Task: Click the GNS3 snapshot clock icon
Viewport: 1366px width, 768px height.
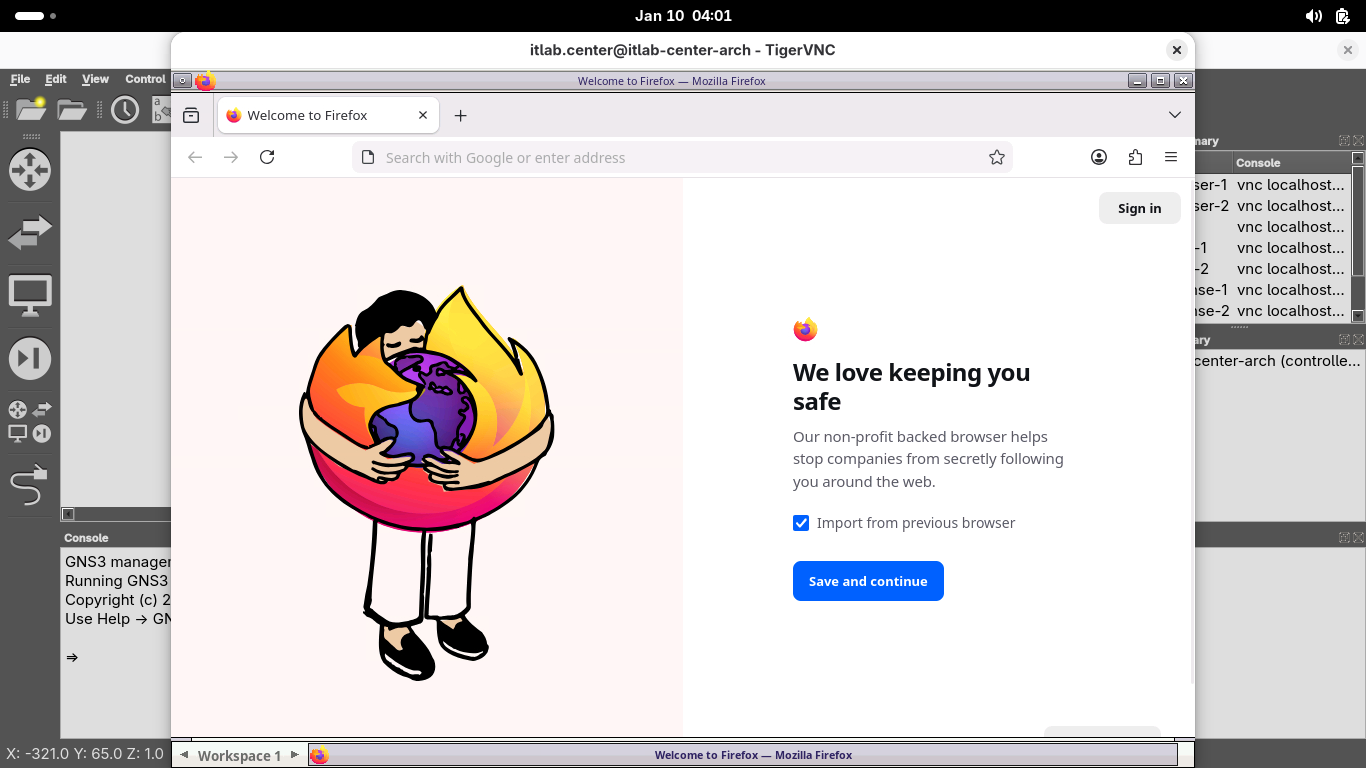Action: (125, 110)
